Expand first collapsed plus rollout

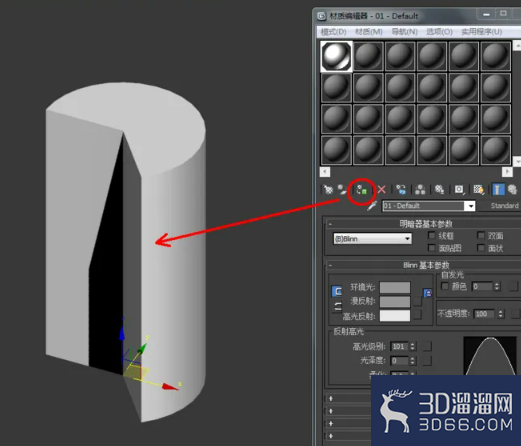pyautogui.click(x=331, y=398)
